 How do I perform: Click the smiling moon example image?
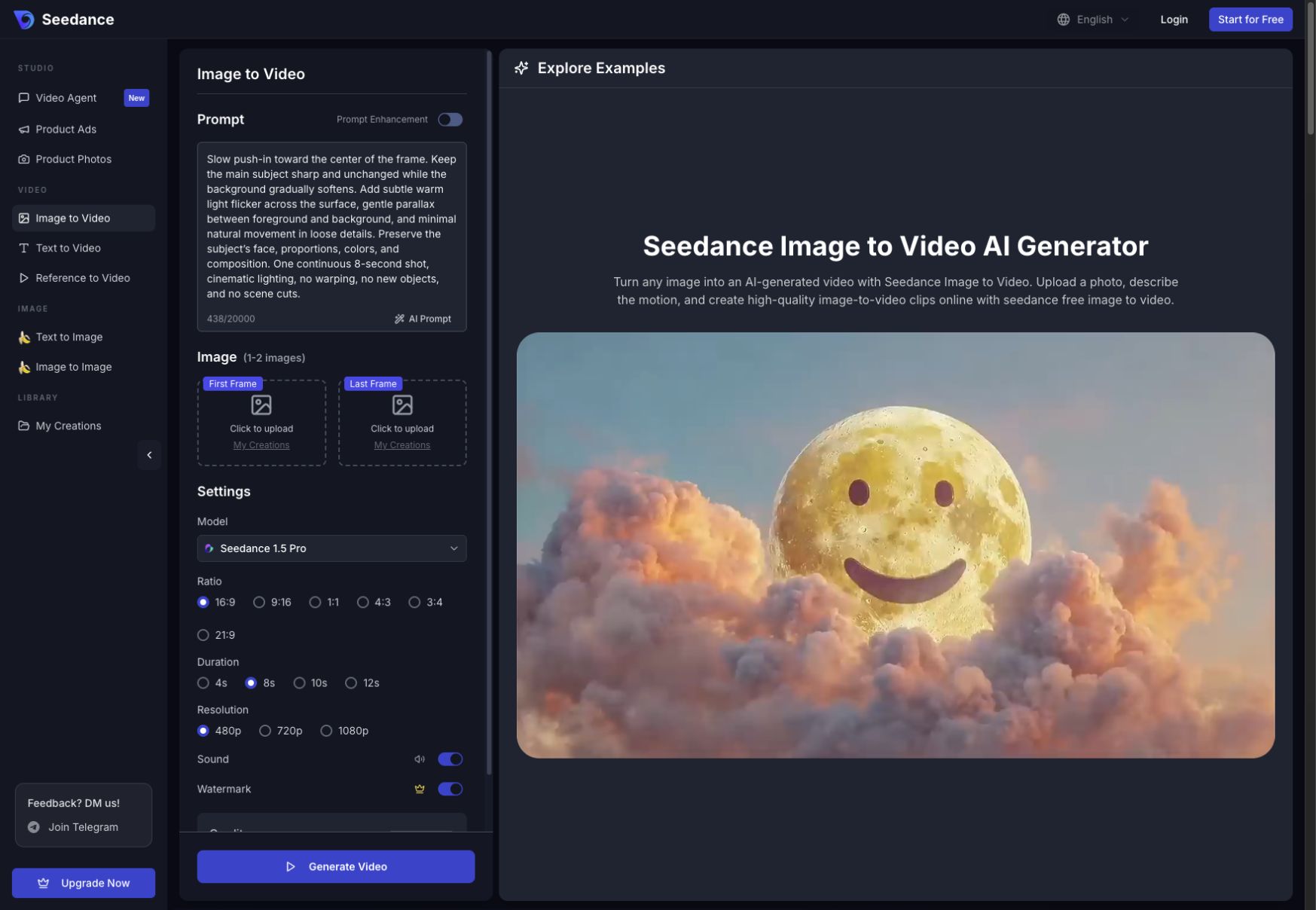pos(895,545)
